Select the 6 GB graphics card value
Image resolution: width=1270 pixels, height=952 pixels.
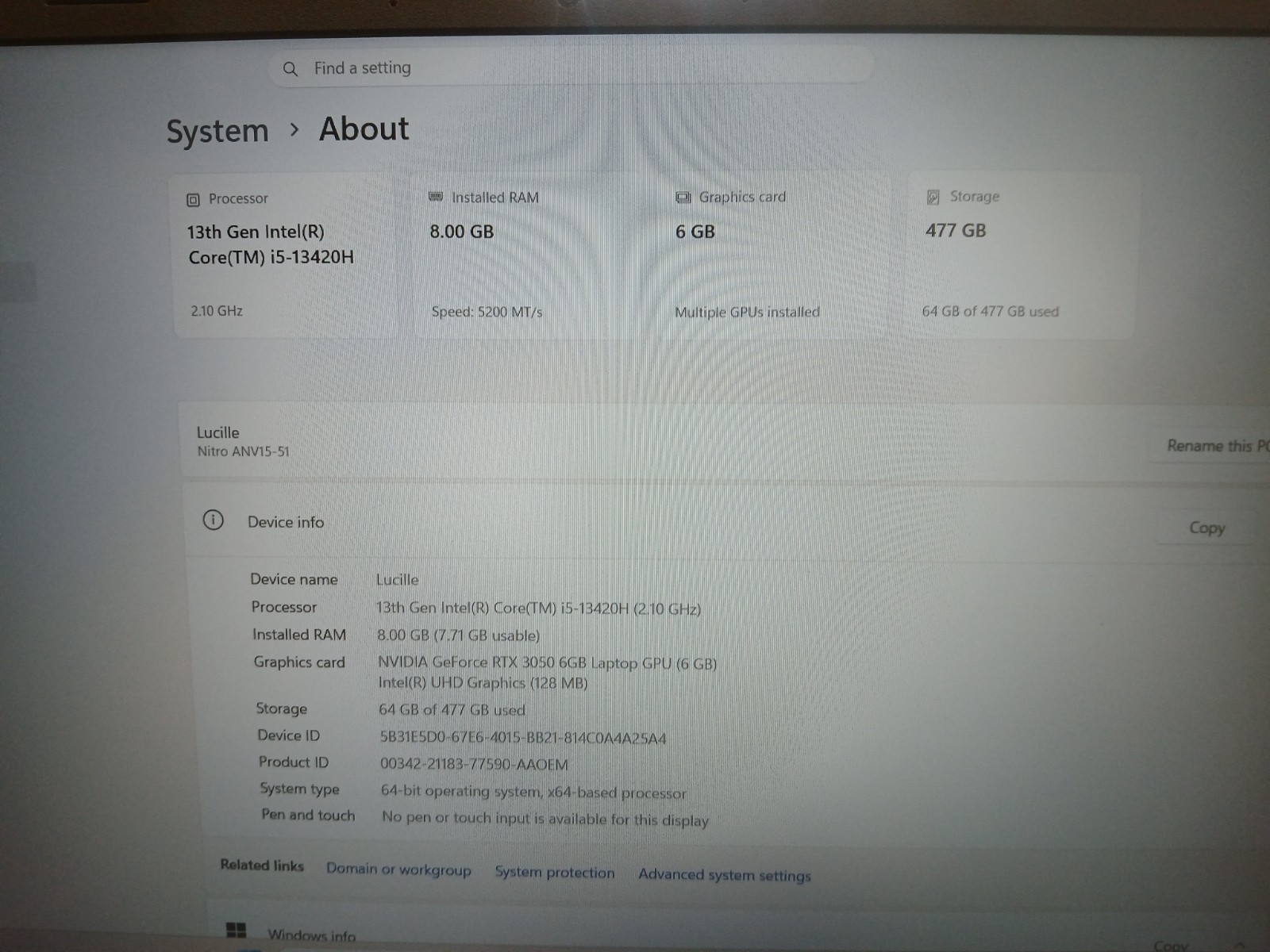point(695,232)
